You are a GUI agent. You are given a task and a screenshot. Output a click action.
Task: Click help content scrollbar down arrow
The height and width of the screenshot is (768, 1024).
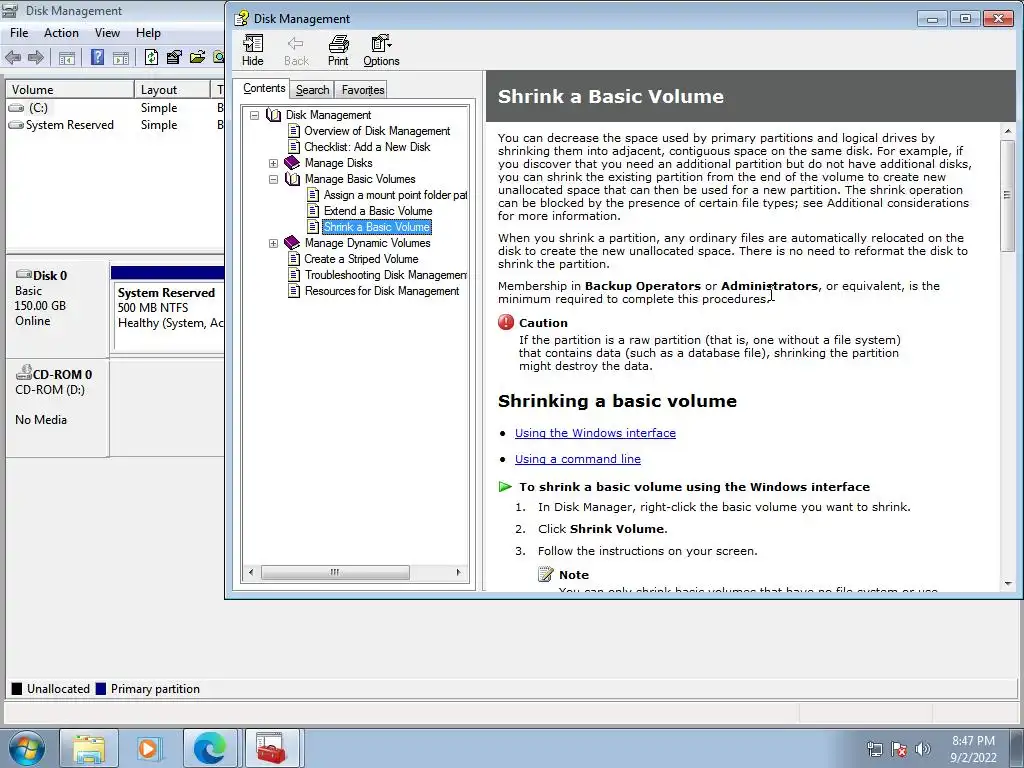tap(1008, 584)
